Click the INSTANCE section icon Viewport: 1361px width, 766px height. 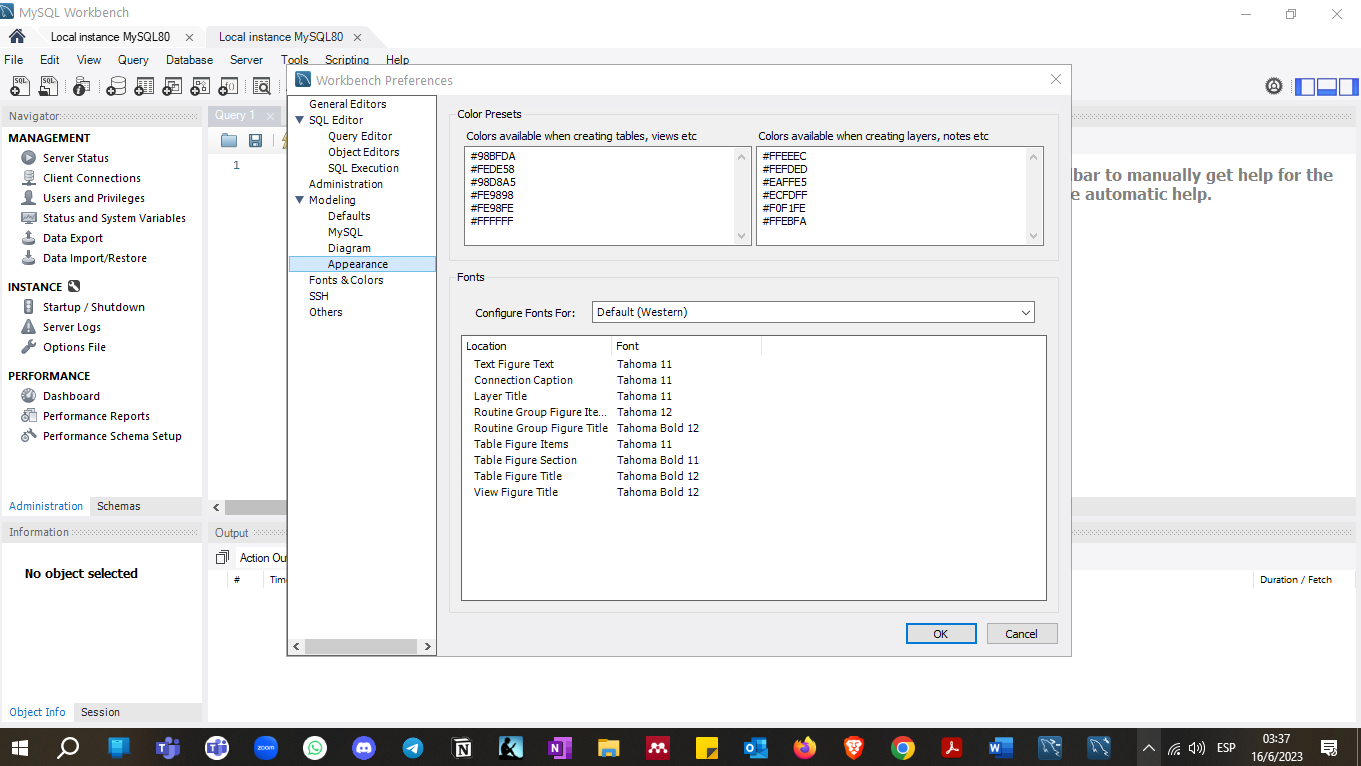point(73,287)
